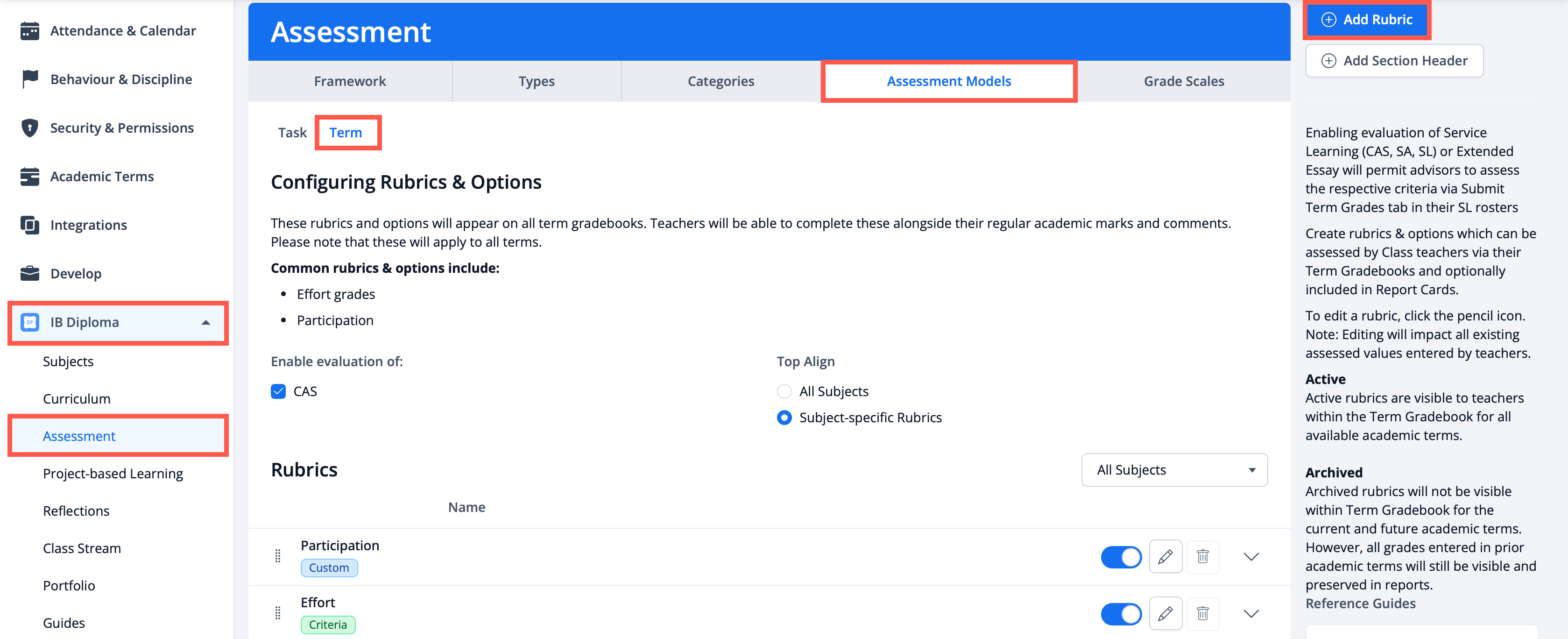Go to Project-based Learning in sidebar

click(x=113, y=473)
